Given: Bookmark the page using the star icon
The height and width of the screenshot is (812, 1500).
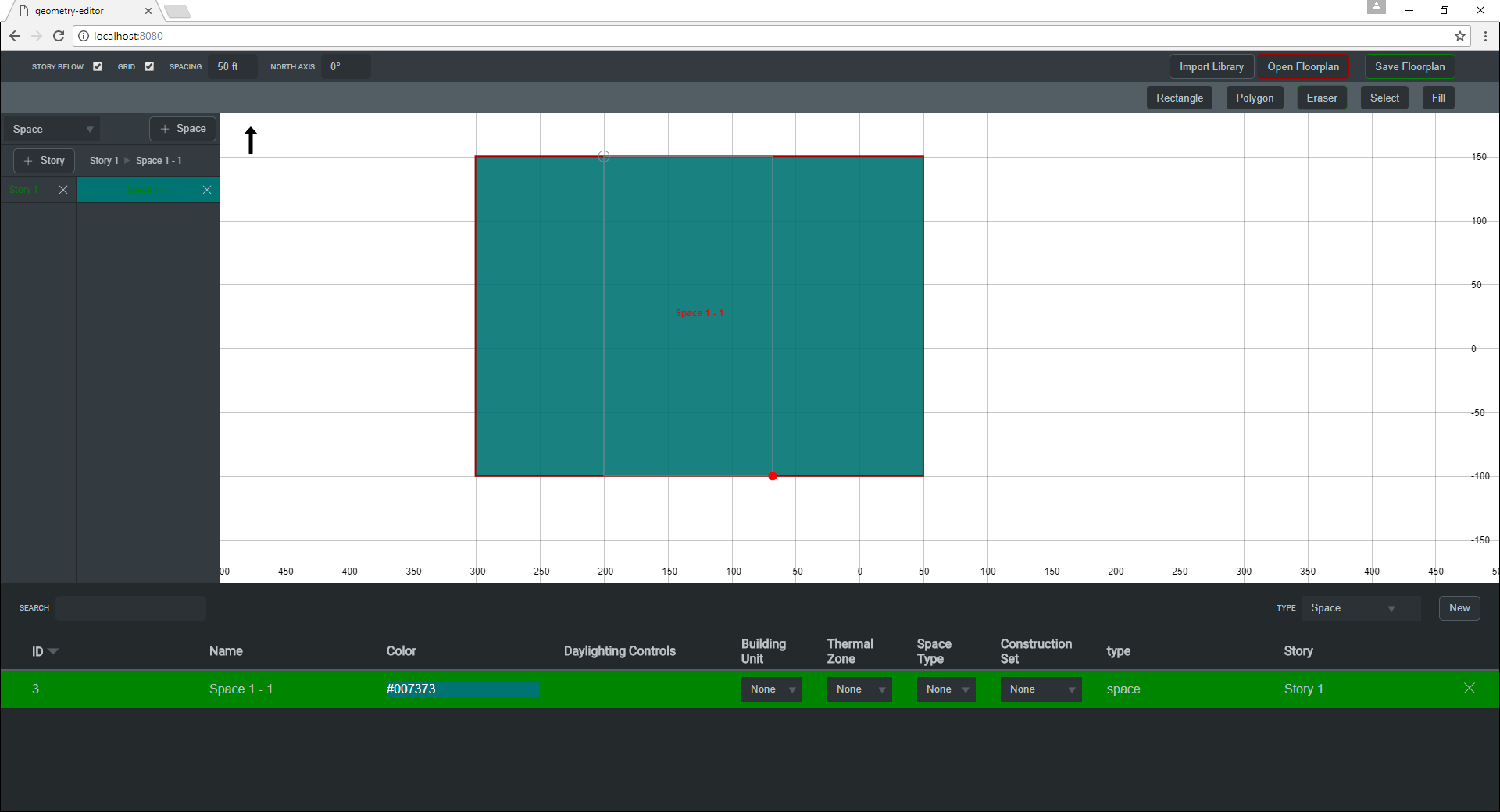Looking at the screenshot, I should [x=1460, y=36].
